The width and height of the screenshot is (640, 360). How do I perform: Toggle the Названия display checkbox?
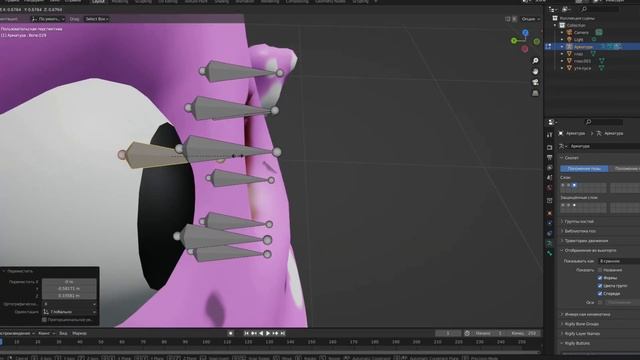pyautogui.click(x=600, y=270)
